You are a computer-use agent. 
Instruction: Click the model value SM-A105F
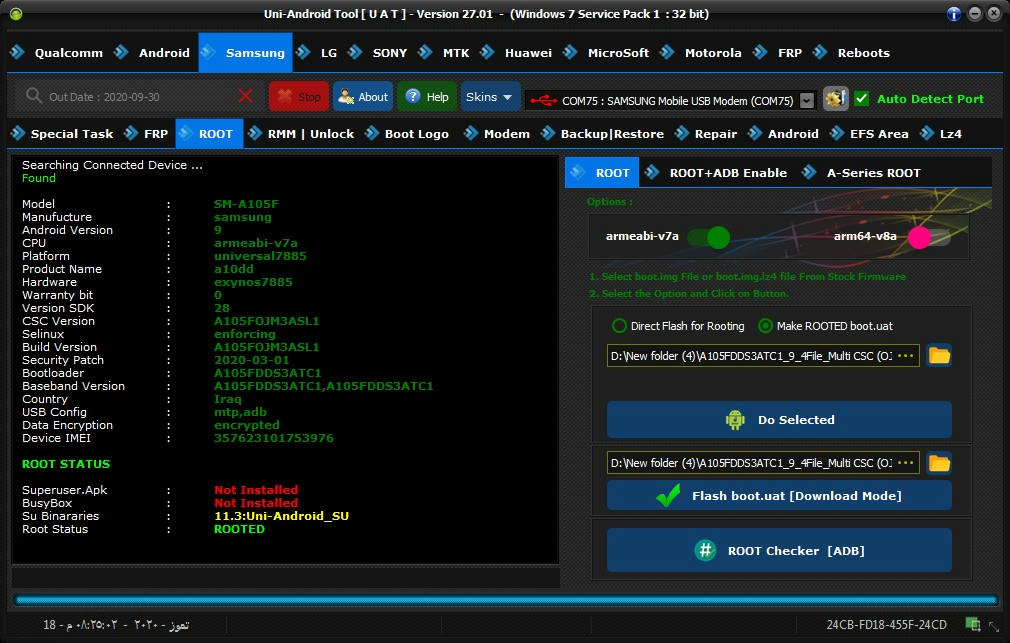pyautogui.click(x=246, y=204)
